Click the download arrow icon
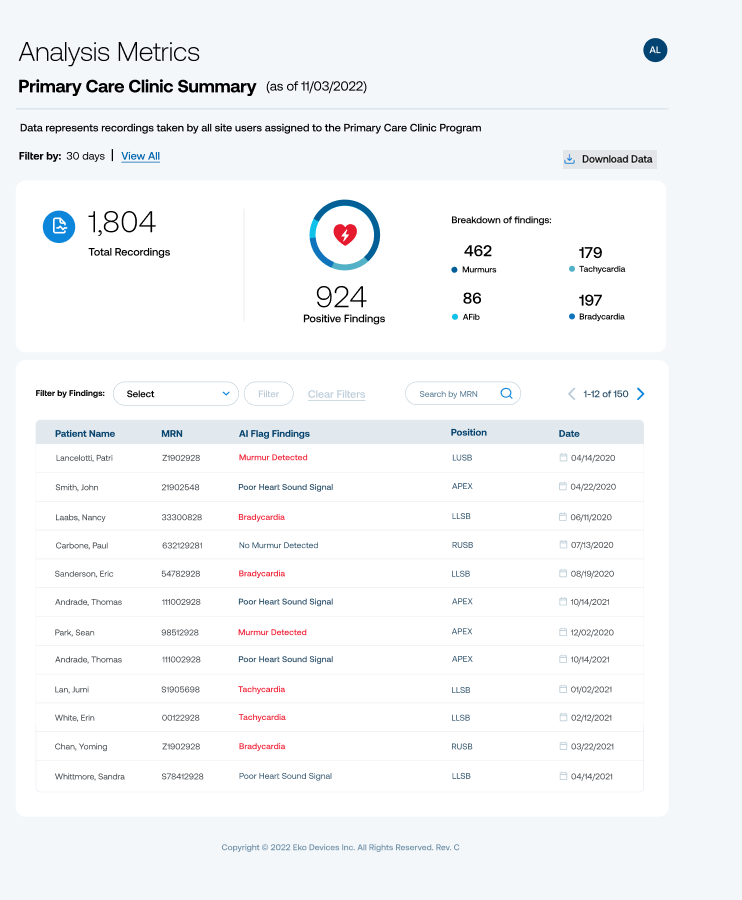The height and width of the screenshot is (900, 742). [569, 159]
